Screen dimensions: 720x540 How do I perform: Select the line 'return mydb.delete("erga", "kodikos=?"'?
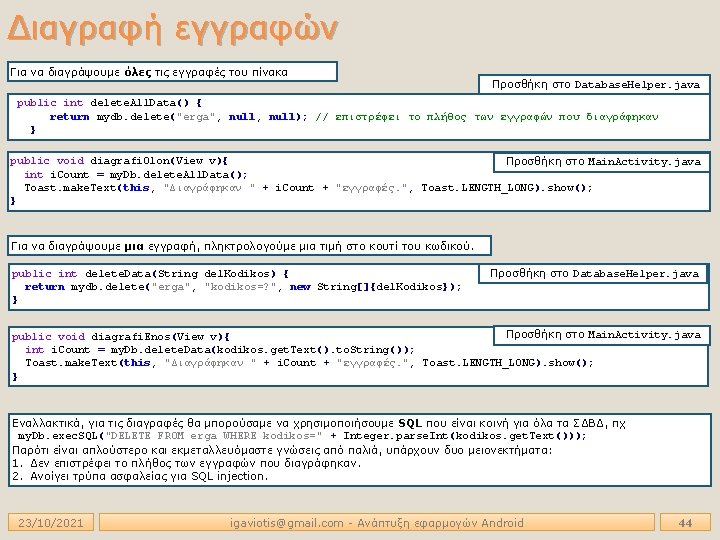(x=153, y=287)
